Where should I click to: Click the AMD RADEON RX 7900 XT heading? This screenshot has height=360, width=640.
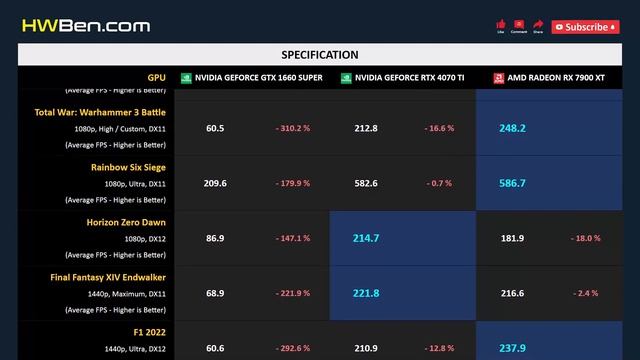556,78
